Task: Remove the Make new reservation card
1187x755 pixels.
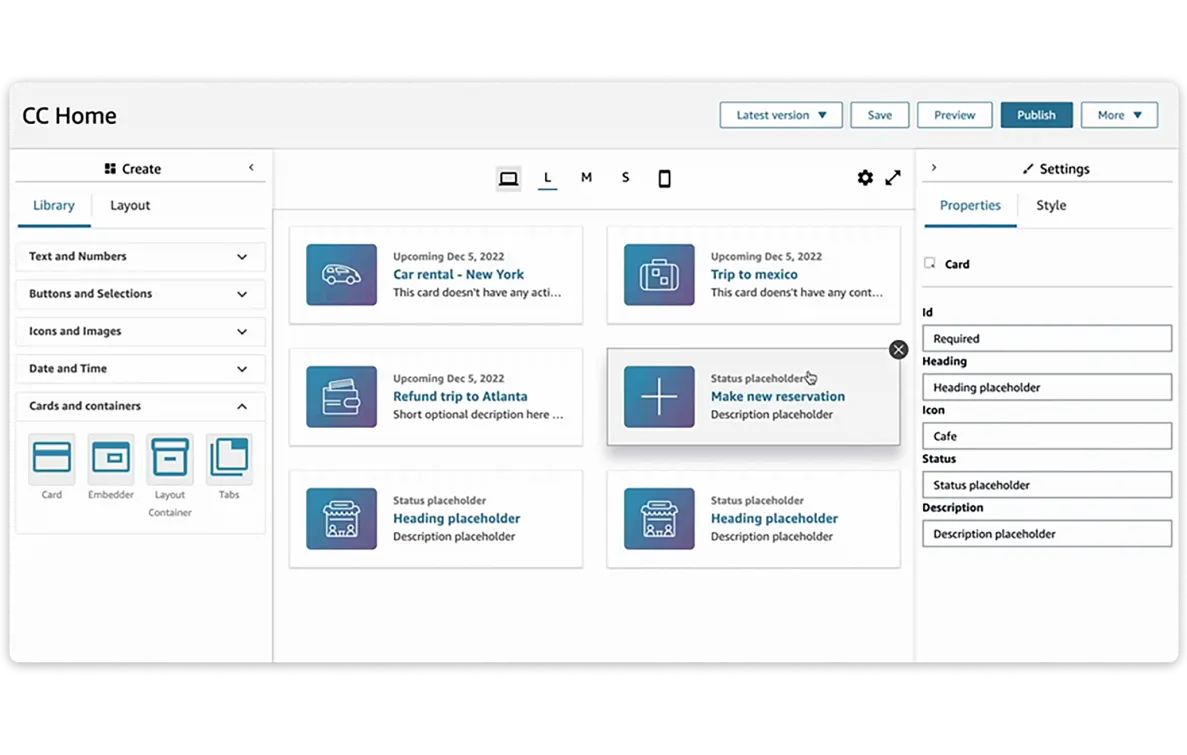Action: (x=898, y=349)
